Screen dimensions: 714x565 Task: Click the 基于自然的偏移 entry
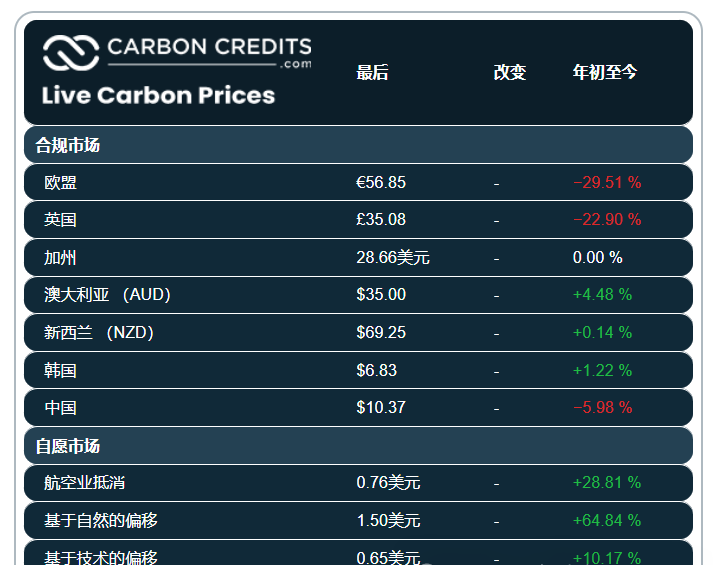coord(101,520)
